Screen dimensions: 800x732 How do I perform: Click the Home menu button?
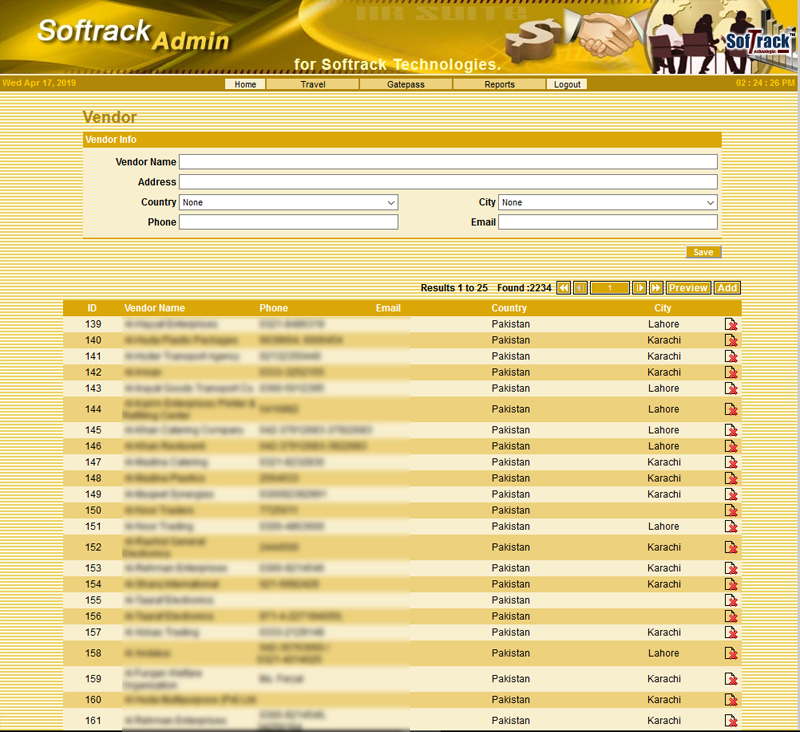coord(245,85)
